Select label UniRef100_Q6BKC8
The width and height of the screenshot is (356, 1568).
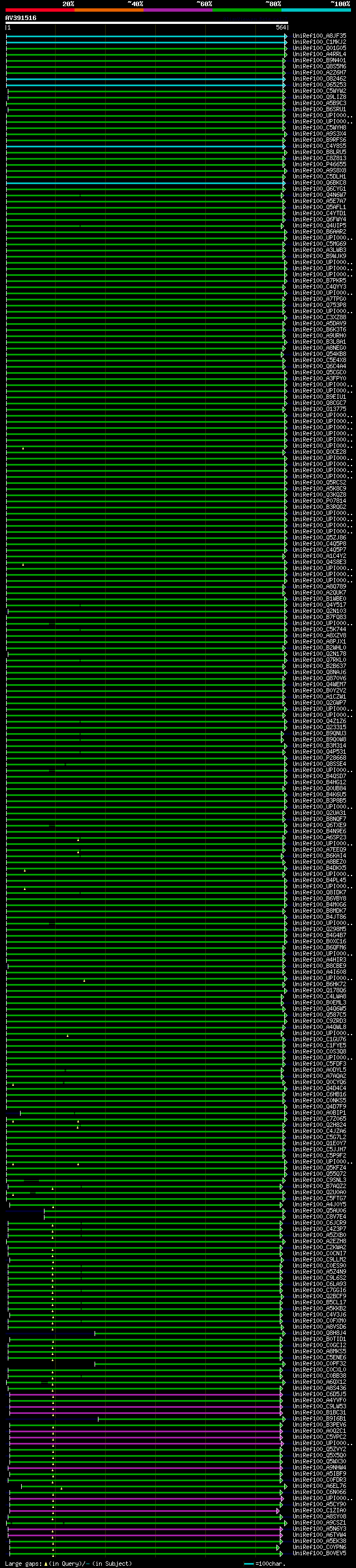[x=319, y=182]
